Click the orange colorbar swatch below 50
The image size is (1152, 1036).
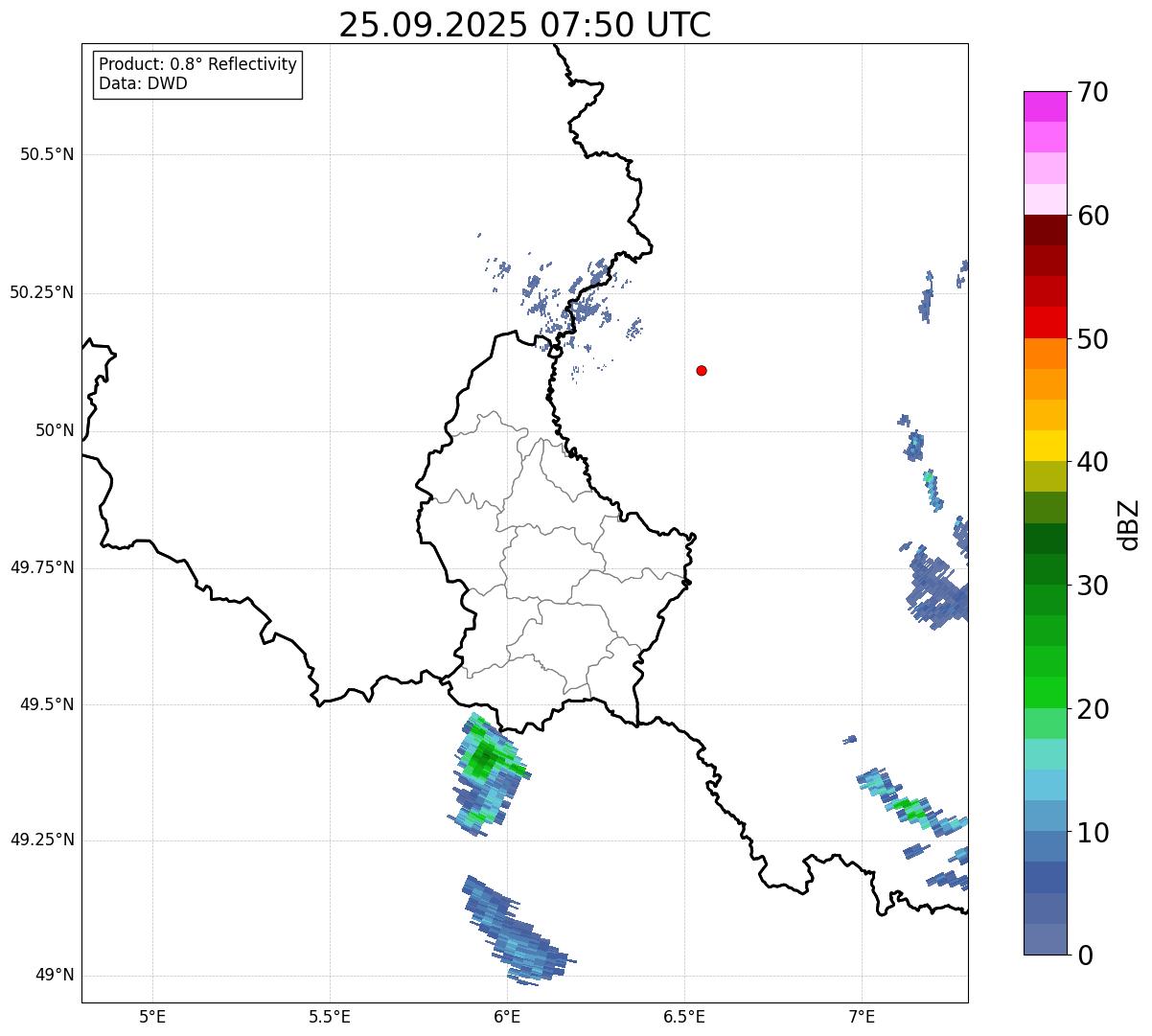pyautogui.click(x=1046, y=354)
